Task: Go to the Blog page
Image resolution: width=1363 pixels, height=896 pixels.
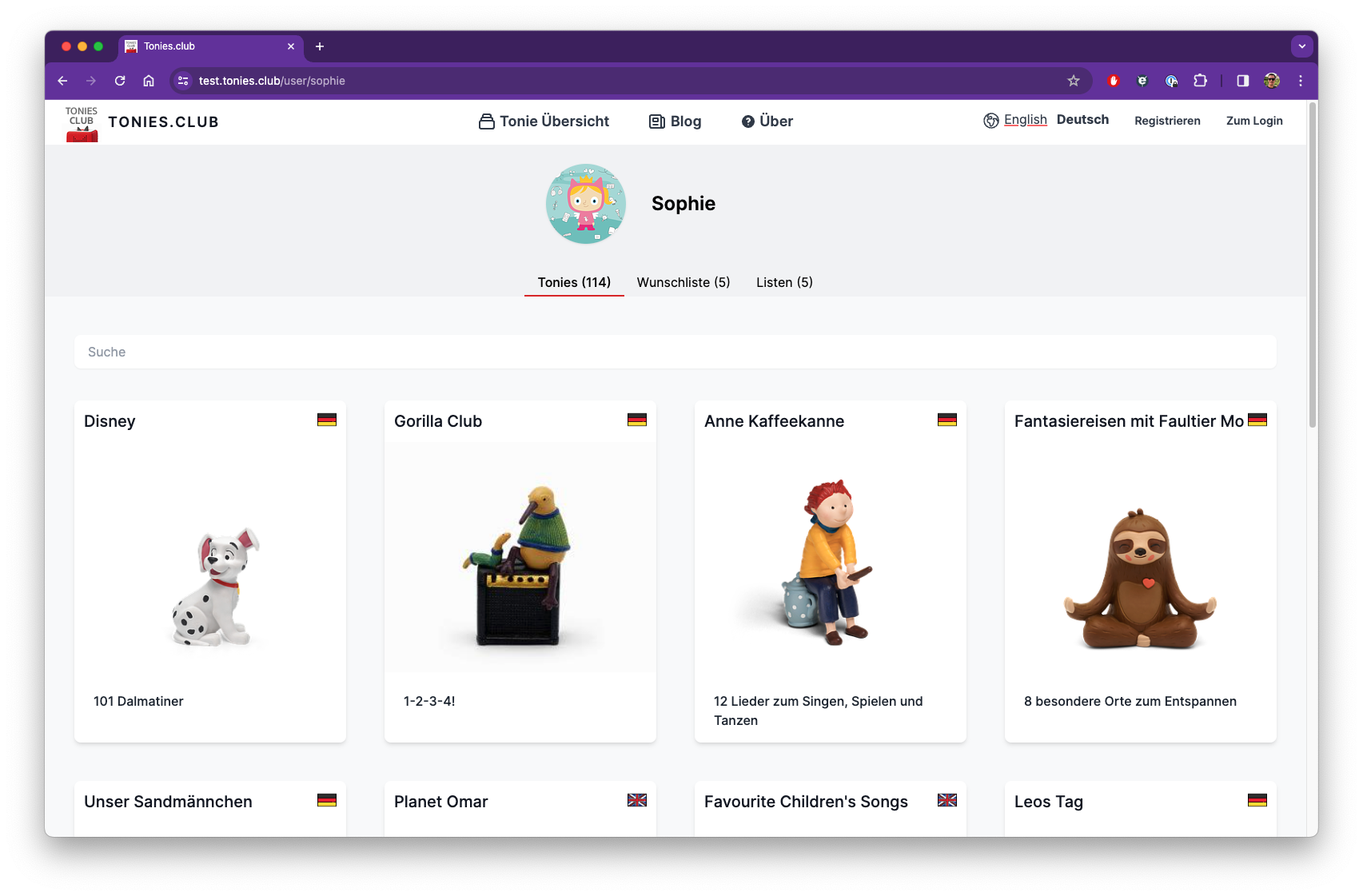Action: tap(675, 121)
